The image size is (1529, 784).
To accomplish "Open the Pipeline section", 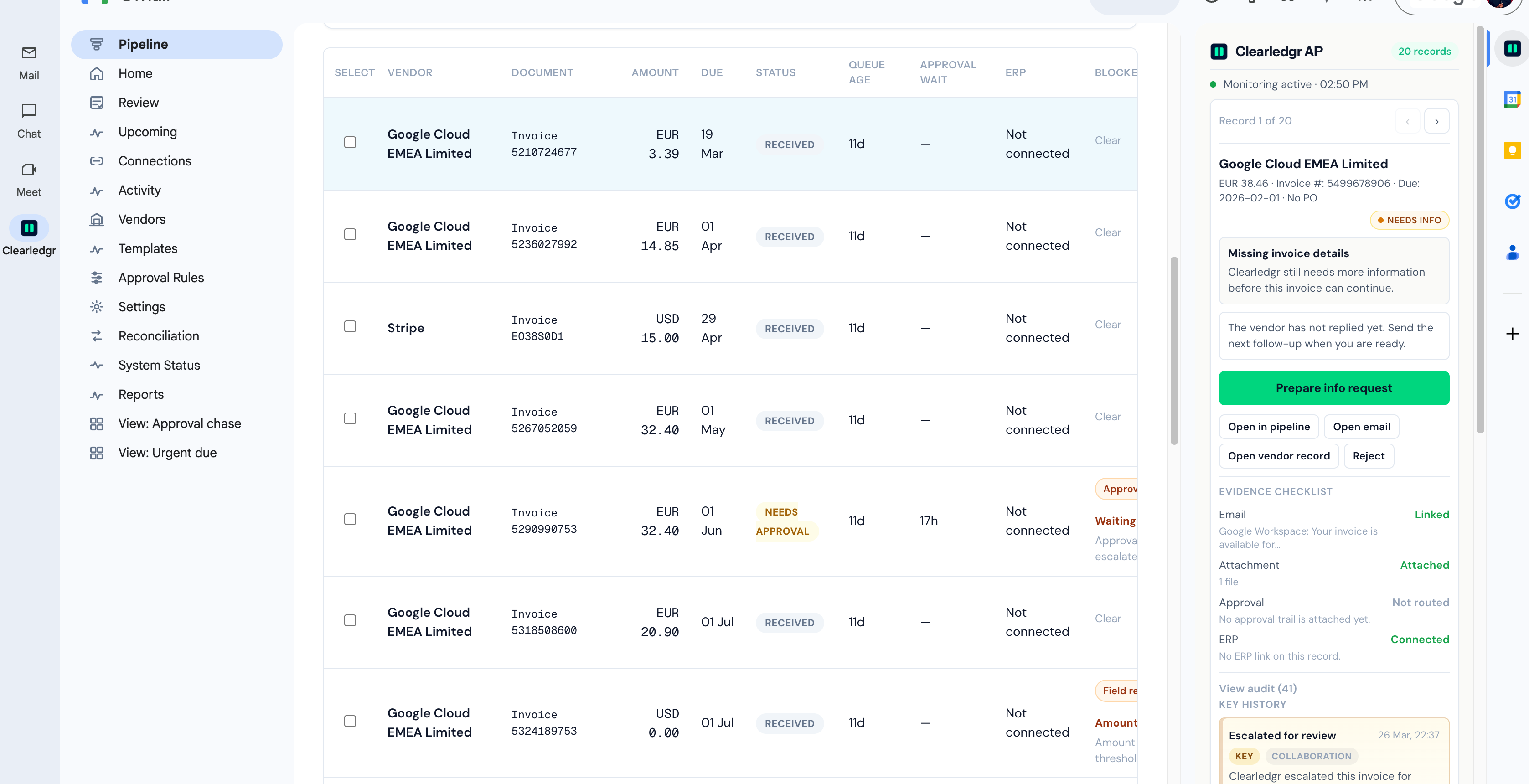I will [142, 44].
